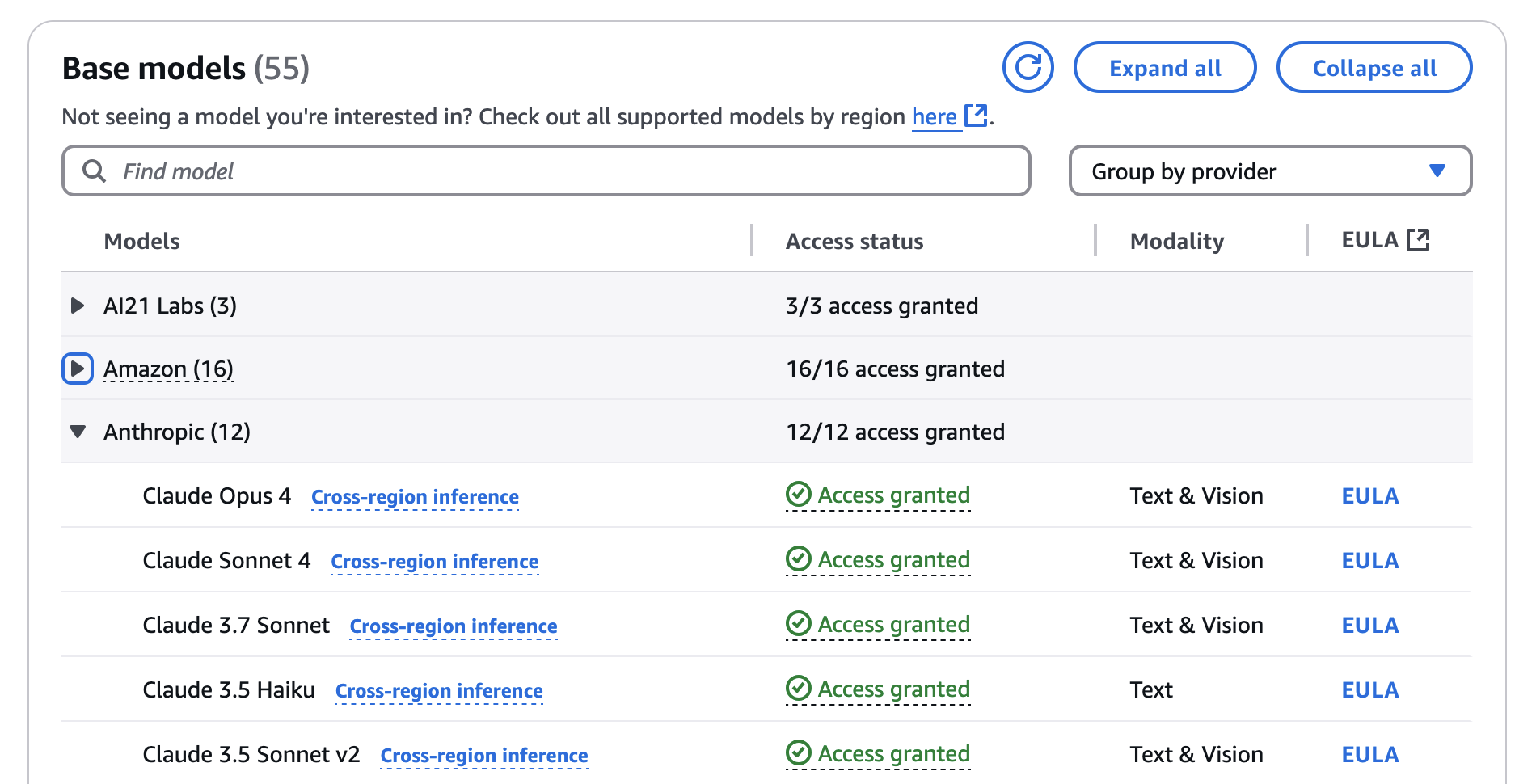The image size is (1536, 784).
Task: Open Cross-region inference link for Claude Opus 4
Action: point(415,497)
